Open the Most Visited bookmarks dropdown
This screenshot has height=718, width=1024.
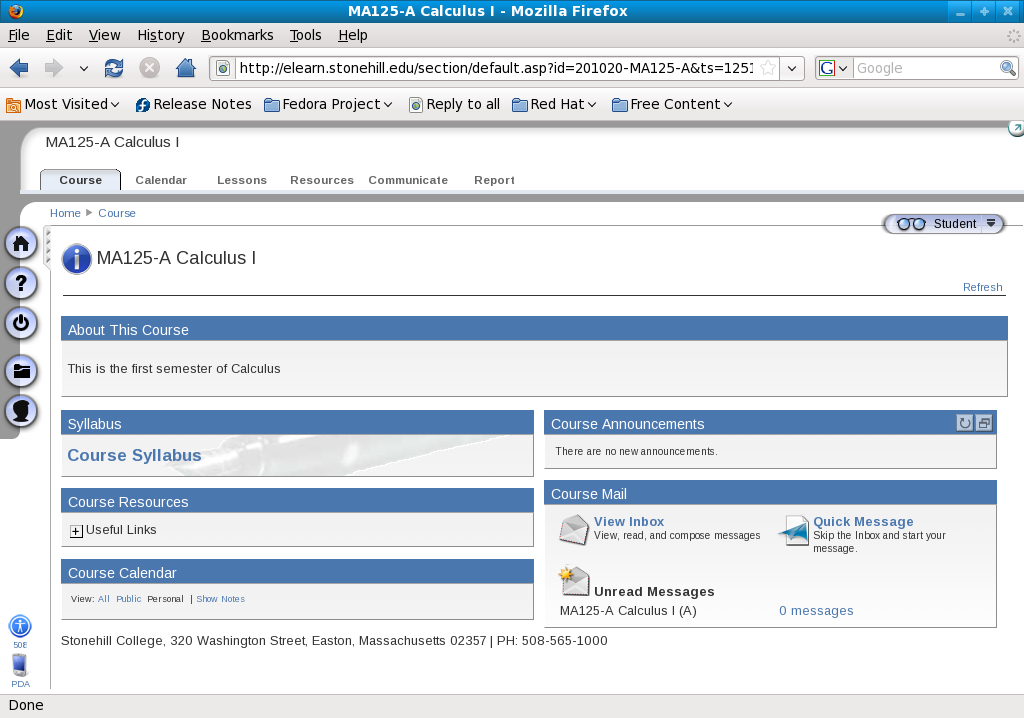pos(63,104)
